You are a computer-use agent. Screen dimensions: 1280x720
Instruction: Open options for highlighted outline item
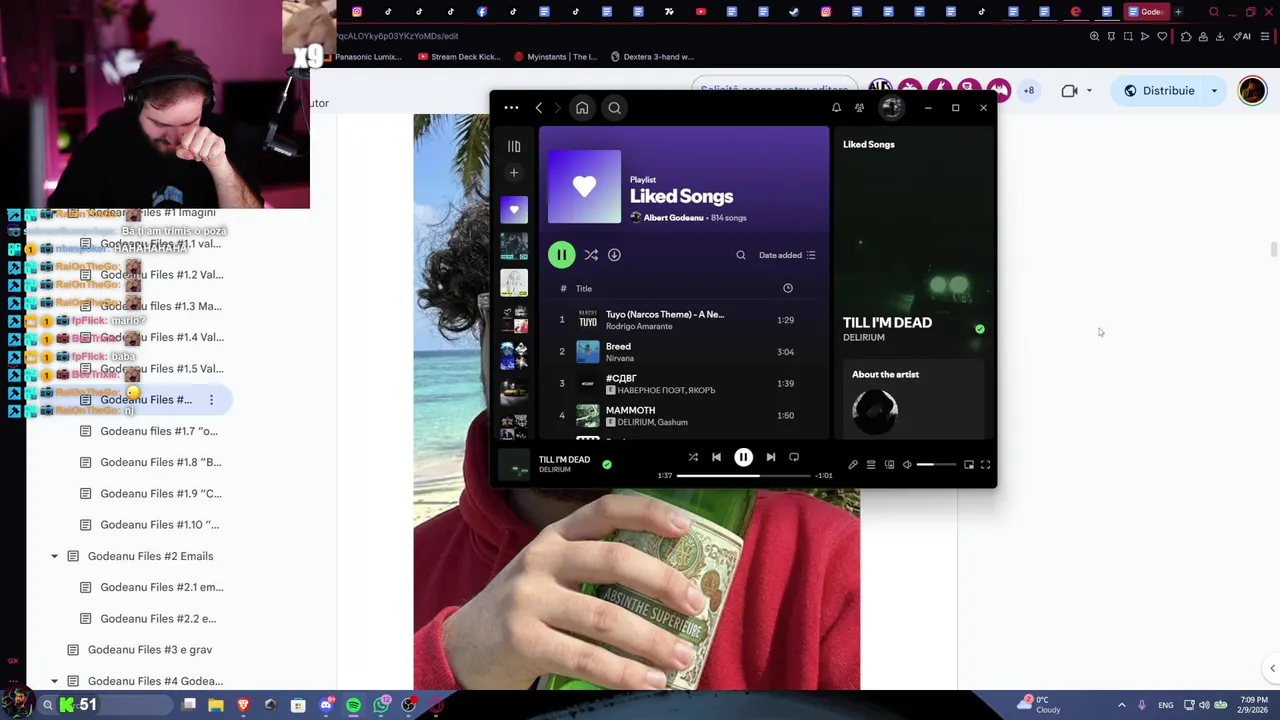211,400
